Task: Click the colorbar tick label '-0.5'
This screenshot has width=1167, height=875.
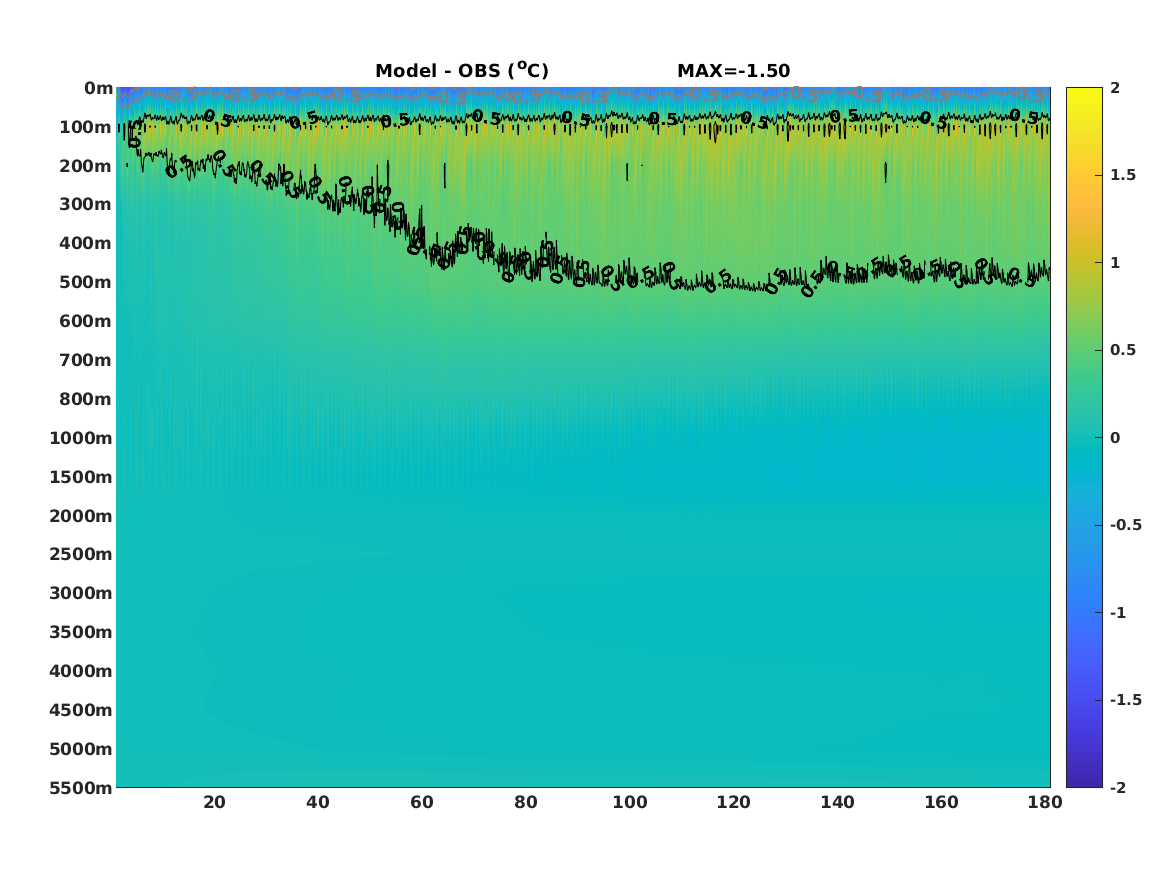Action: [1125, 525]
